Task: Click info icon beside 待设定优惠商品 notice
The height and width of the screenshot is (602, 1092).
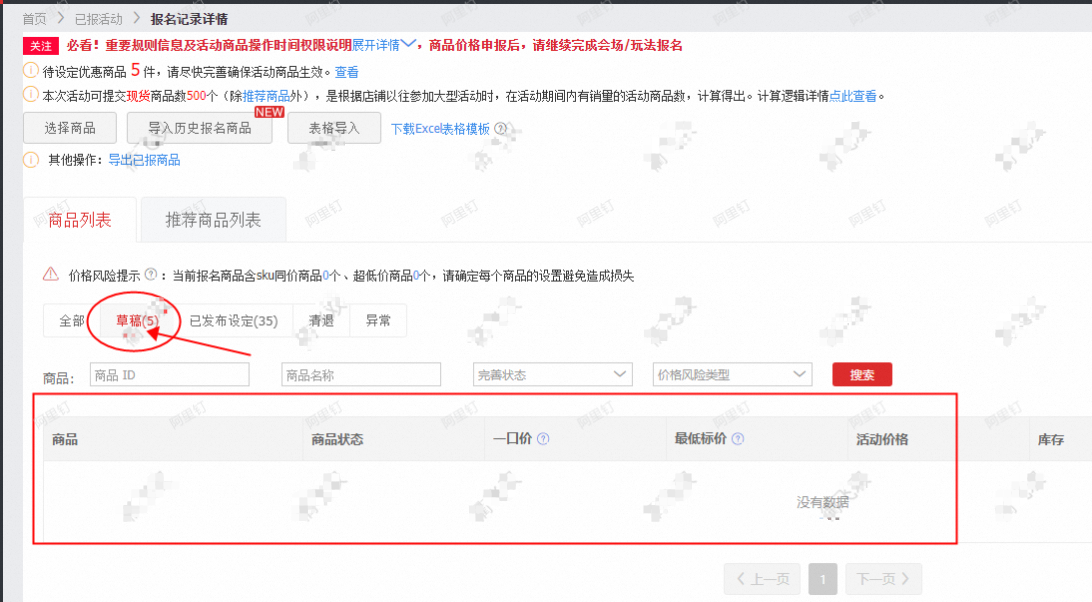Action: [x=31, y=70]
